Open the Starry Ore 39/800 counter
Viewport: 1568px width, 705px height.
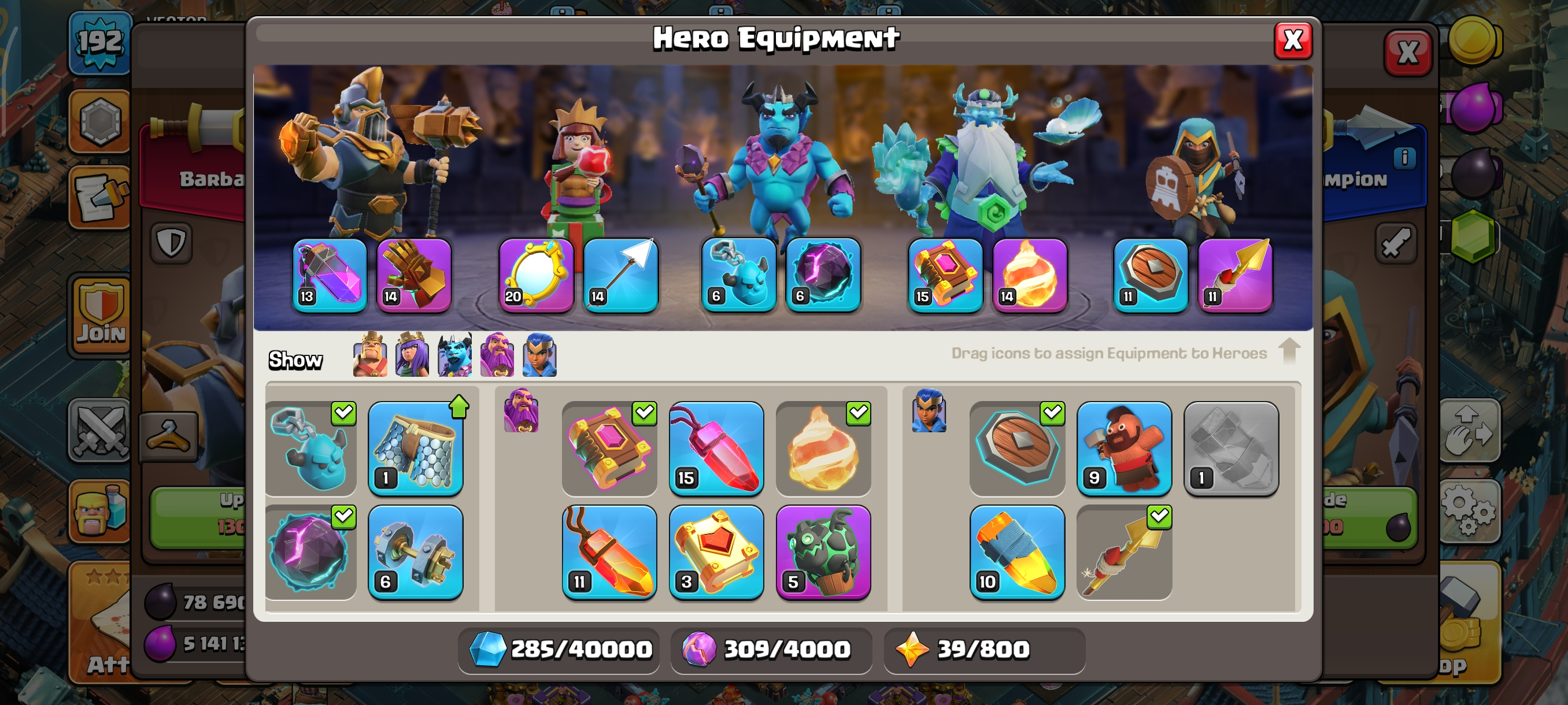coord(983,650)
